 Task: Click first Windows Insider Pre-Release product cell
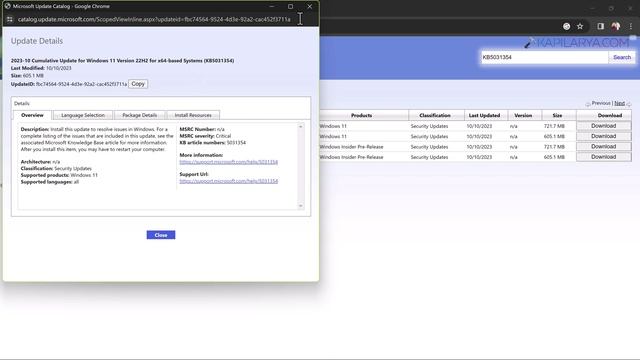351,147
